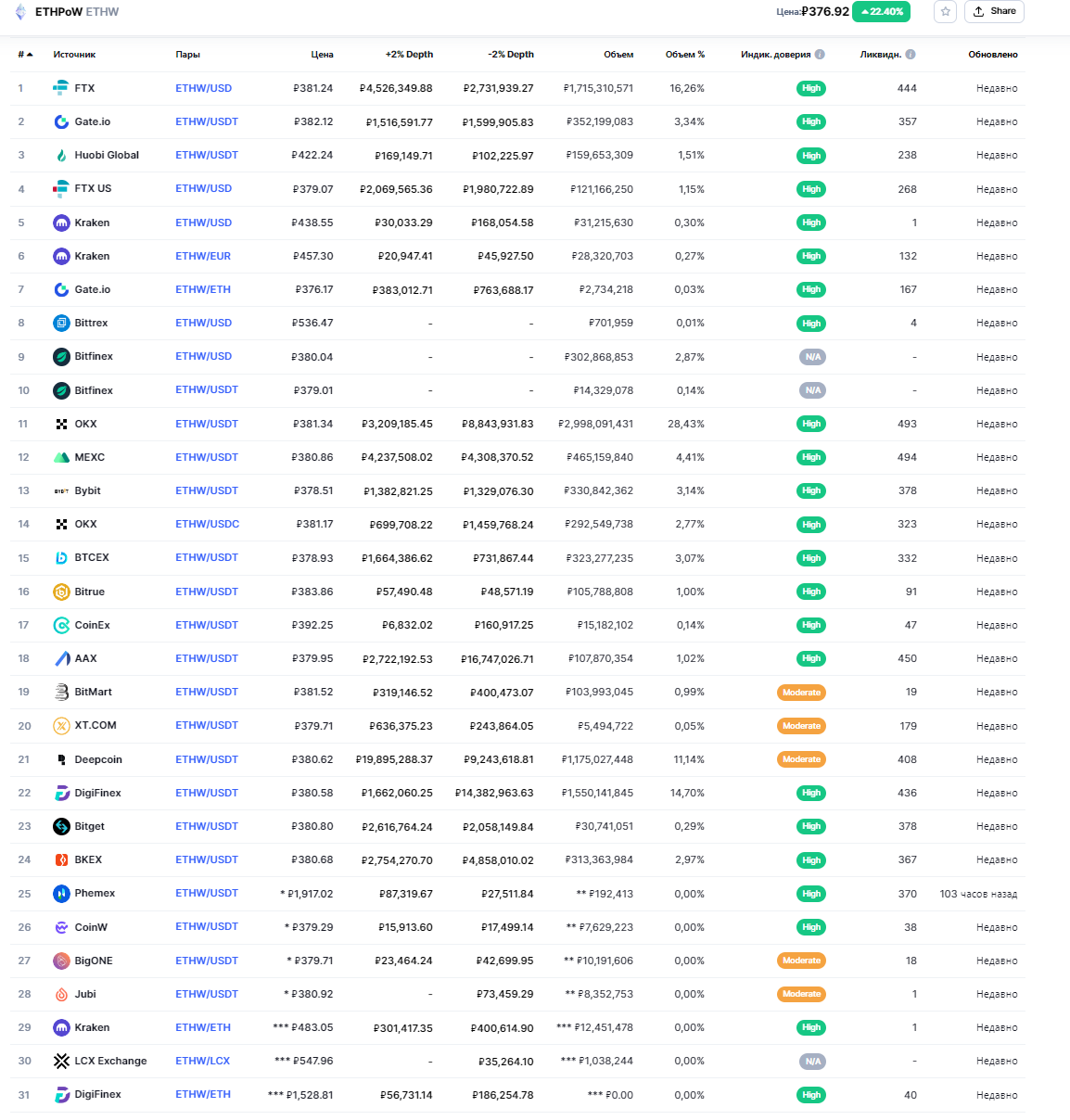Click CoinEx exchange logo
Image resolution: width=1070 pixels, height=1120 pixels.
[x=61, y=625]
